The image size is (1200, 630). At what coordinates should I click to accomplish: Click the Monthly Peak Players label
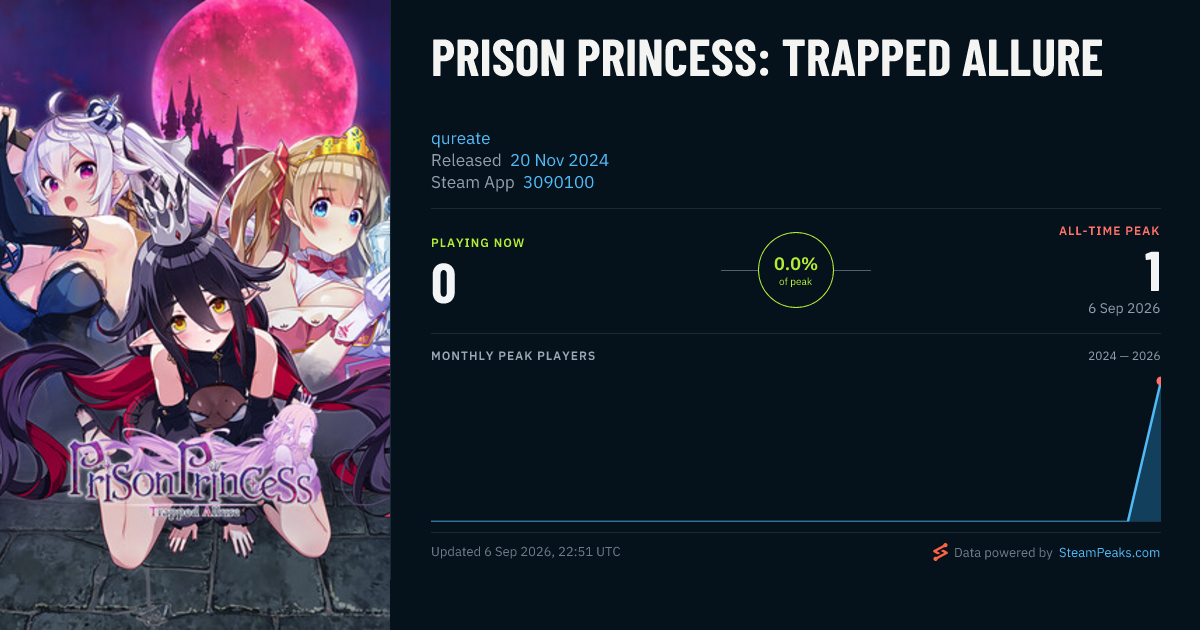pos(513,356)
